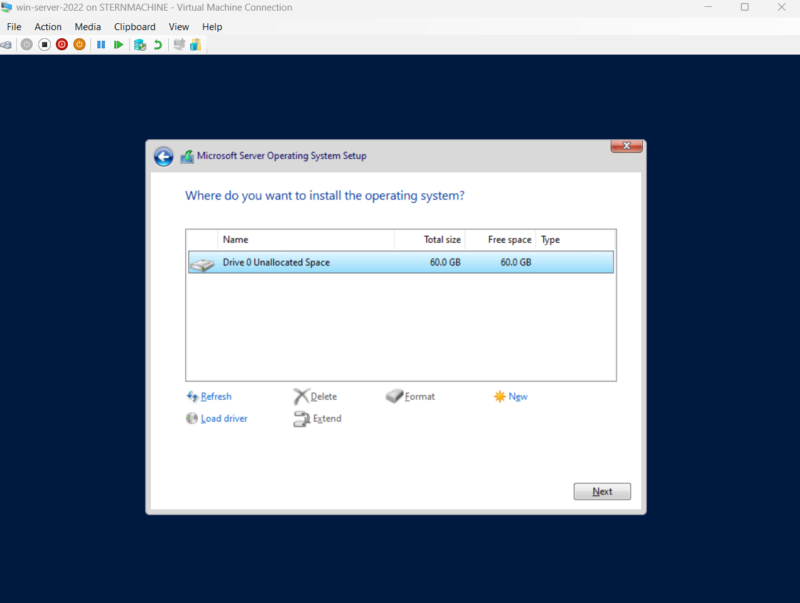Screen dimensions: 800x603
Task: Open the Action menu
Action: (x=48, y=27)
